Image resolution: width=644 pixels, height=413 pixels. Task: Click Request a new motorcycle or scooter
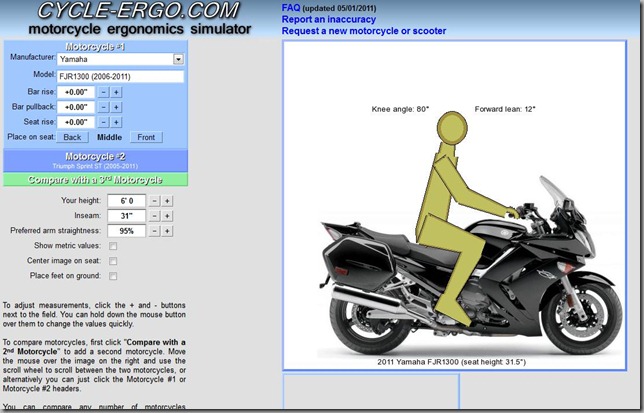point(364,31)
